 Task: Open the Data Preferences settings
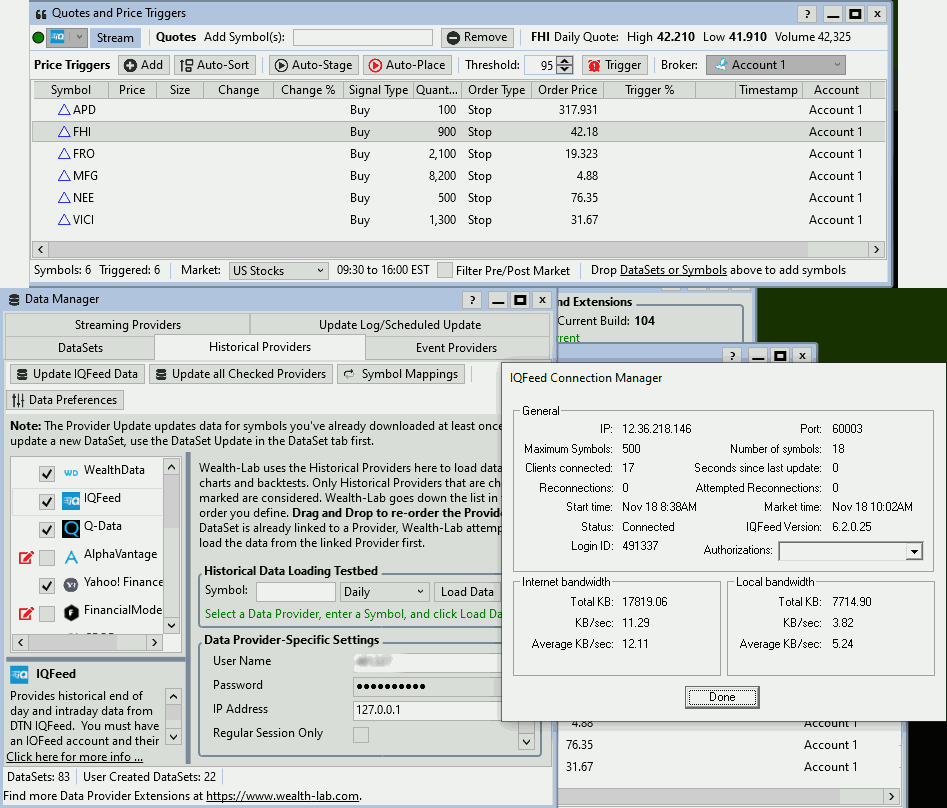(x=65, y=400)
